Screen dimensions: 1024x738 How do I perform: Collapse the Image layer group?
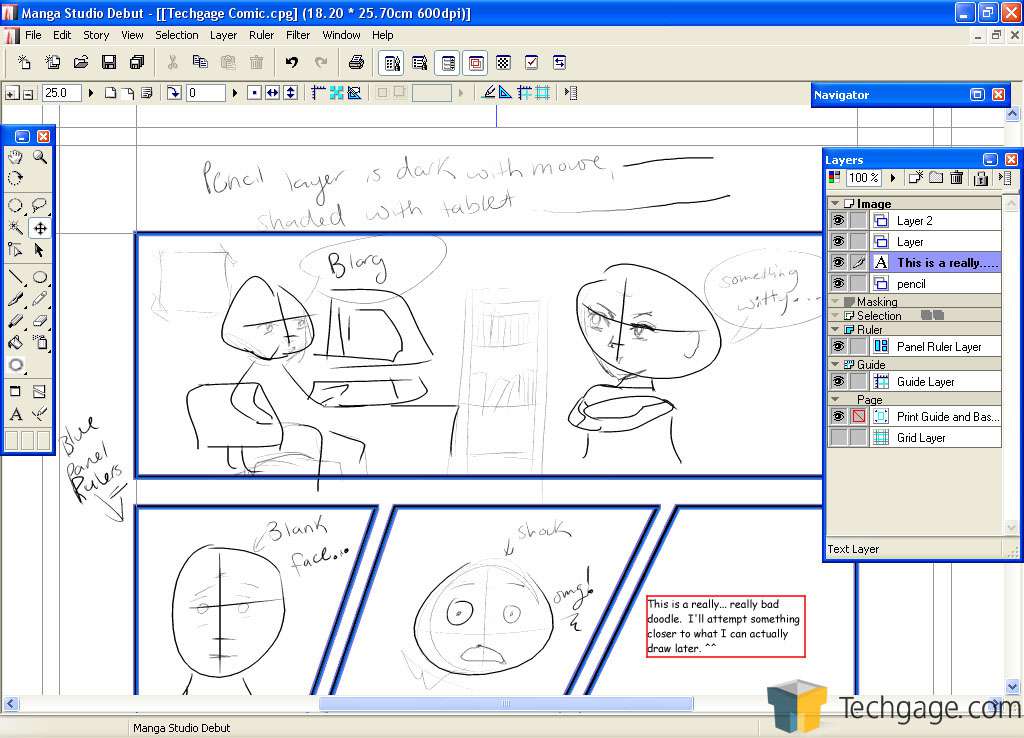(x=835, y=204)
